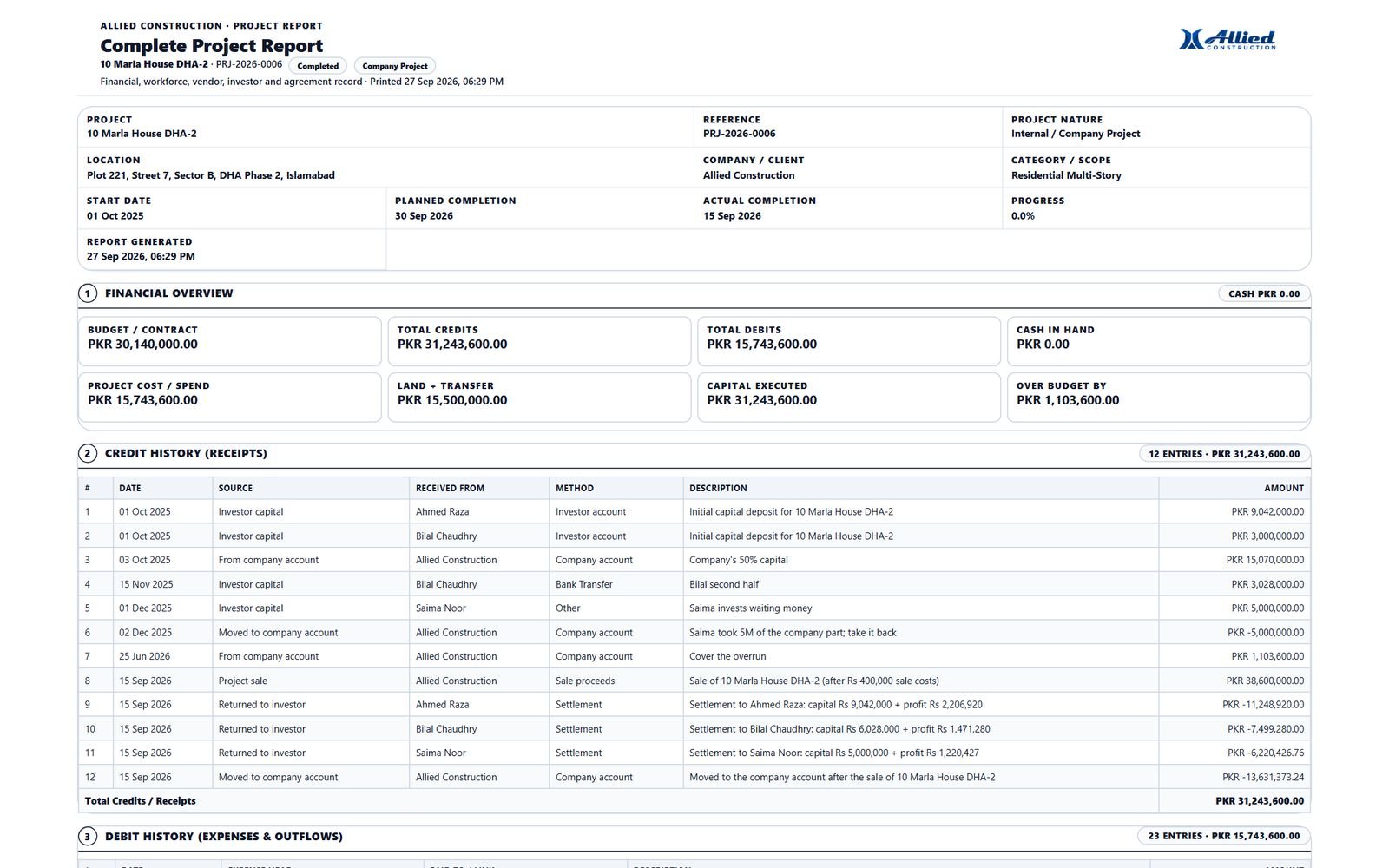Click 'Internal / Company Project' nature value

click(1076, 134)
